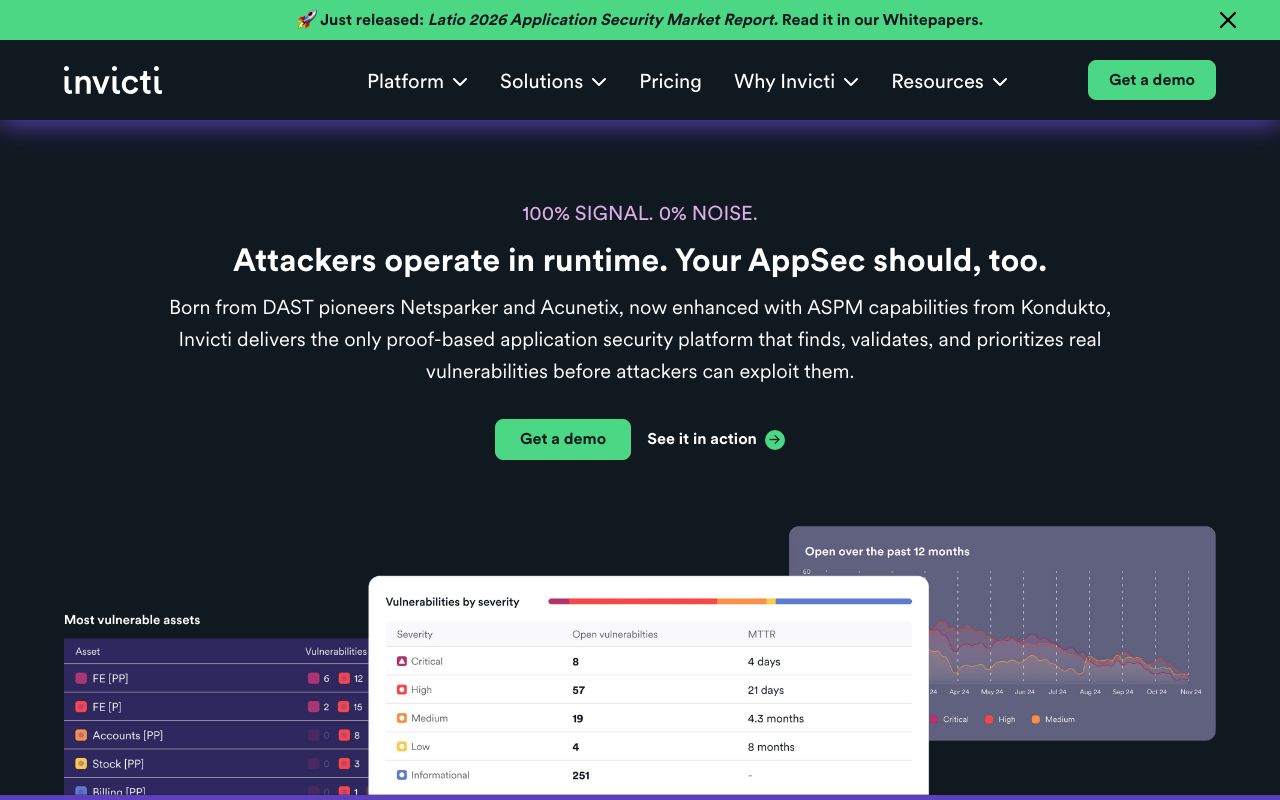Click the High legend dot under the chart

click(989, 719)
